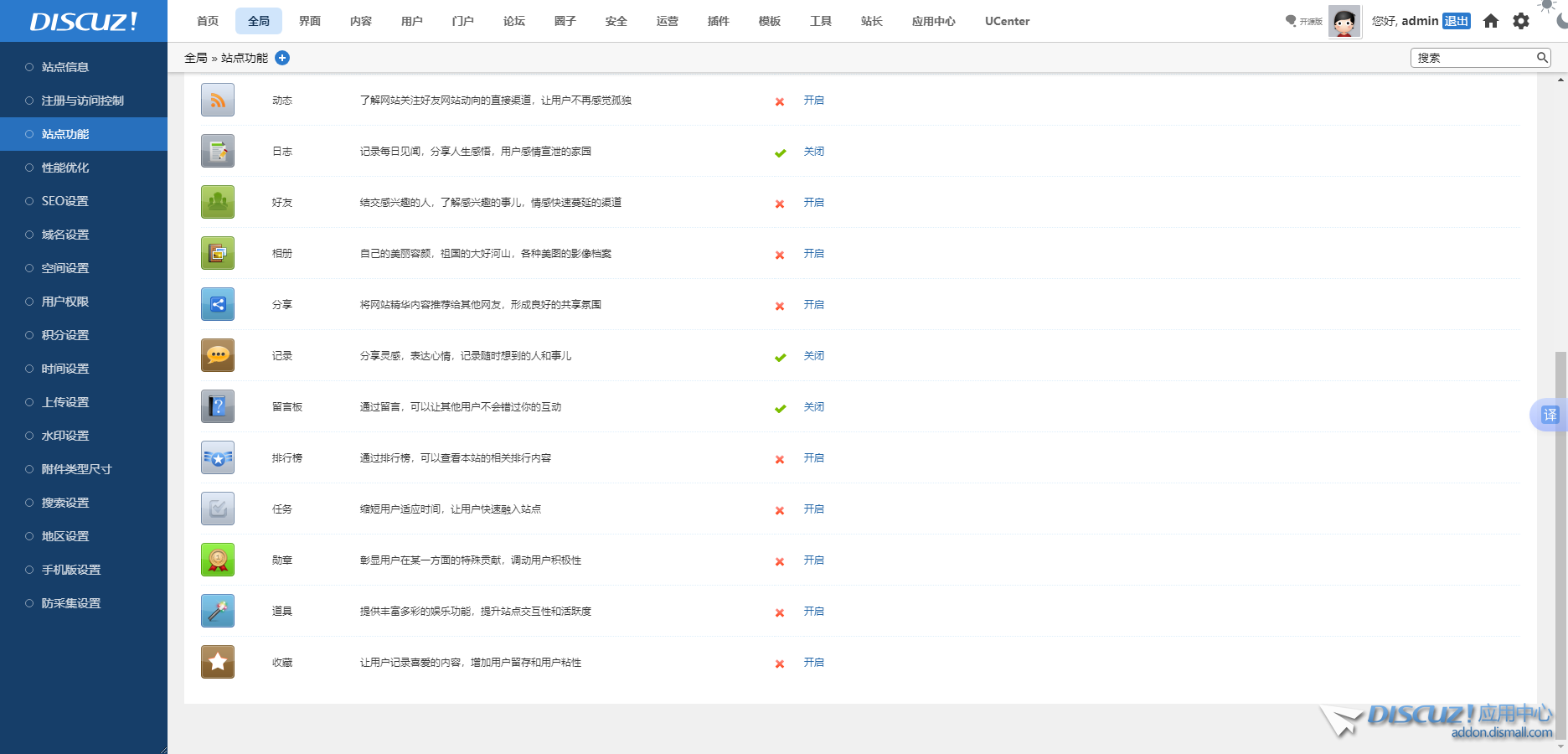
Task: Open 性能优化 in the sidebar
Action: click(65, 168)
